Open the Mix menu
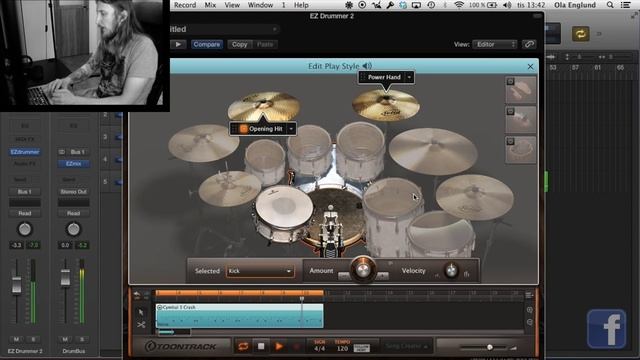This screenshot has height=360, width=640. 210,5
